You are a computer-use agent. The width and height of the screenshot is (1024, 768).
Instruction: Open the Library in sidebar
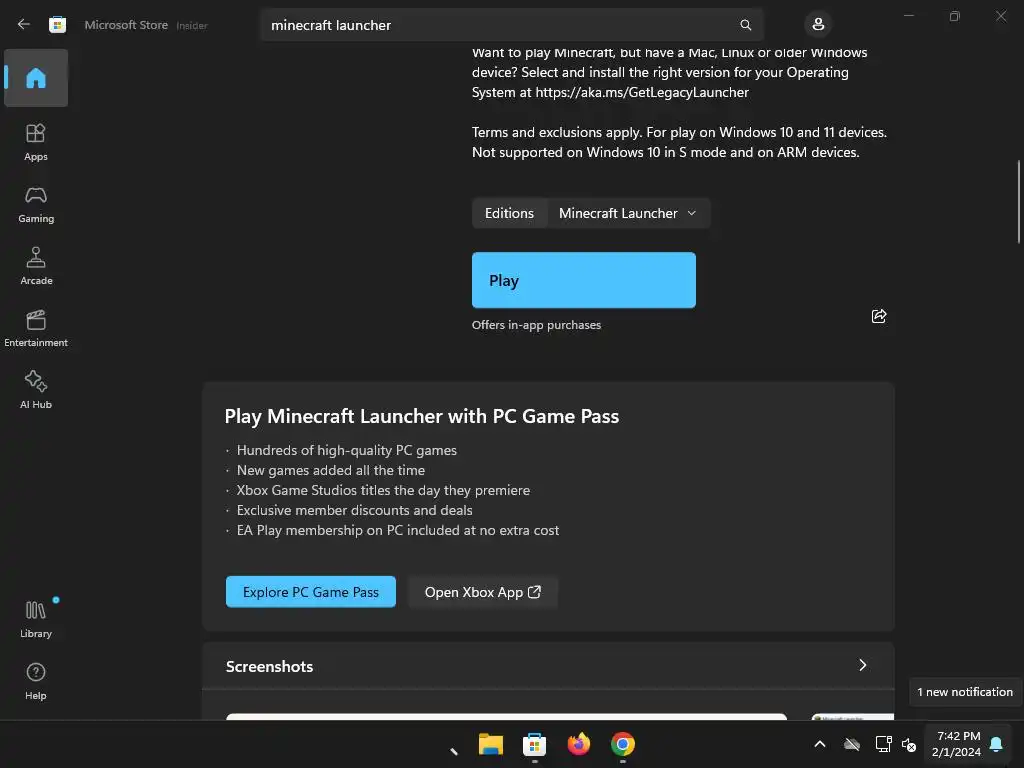point(36,620)
